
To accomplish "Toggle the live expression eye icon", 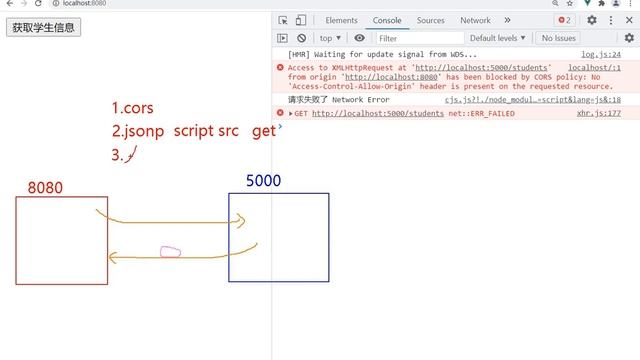I will [360, 38].
